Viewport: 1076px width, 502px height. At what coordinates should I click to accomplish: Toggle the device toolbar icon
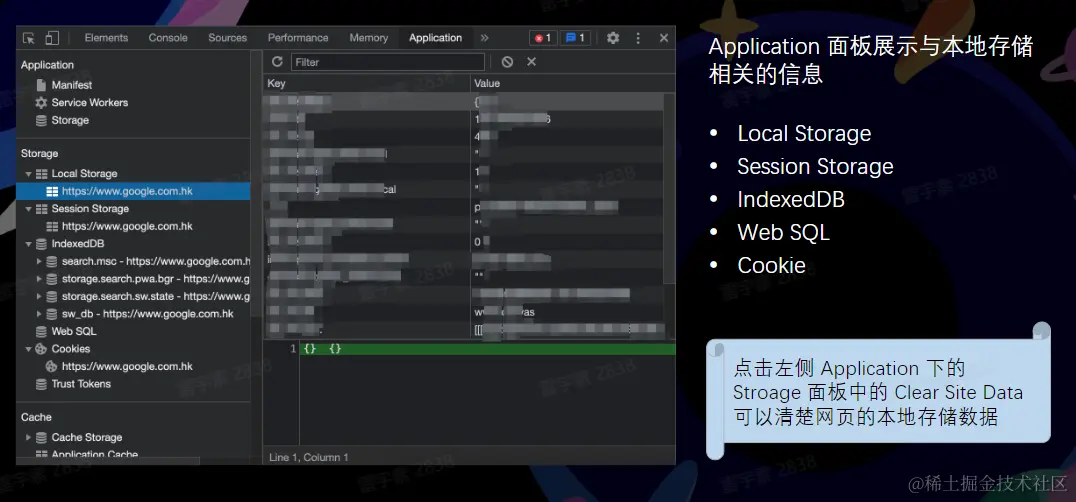point(52,38)
